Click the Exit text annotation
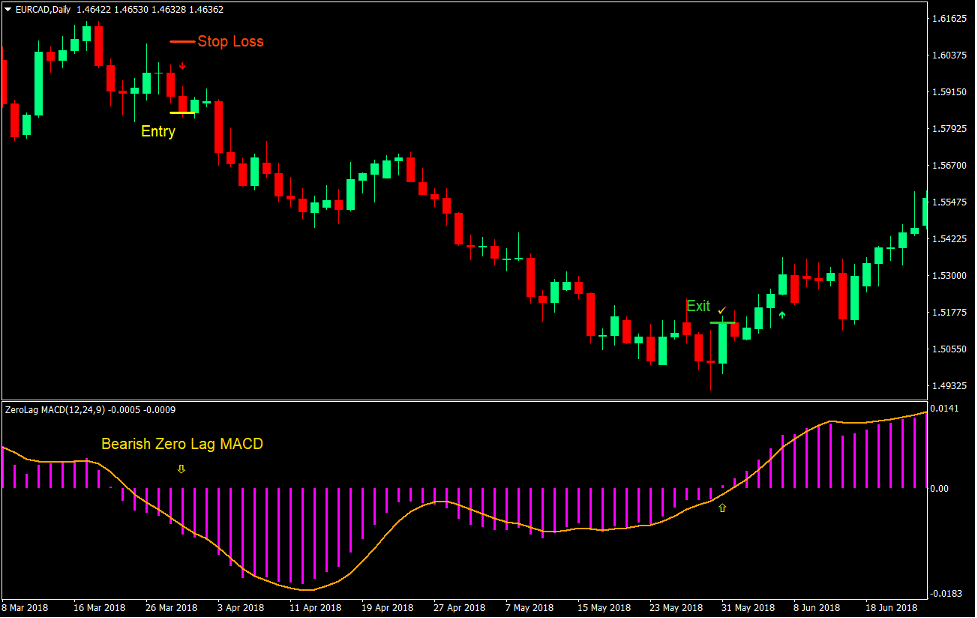 [698, 306]
